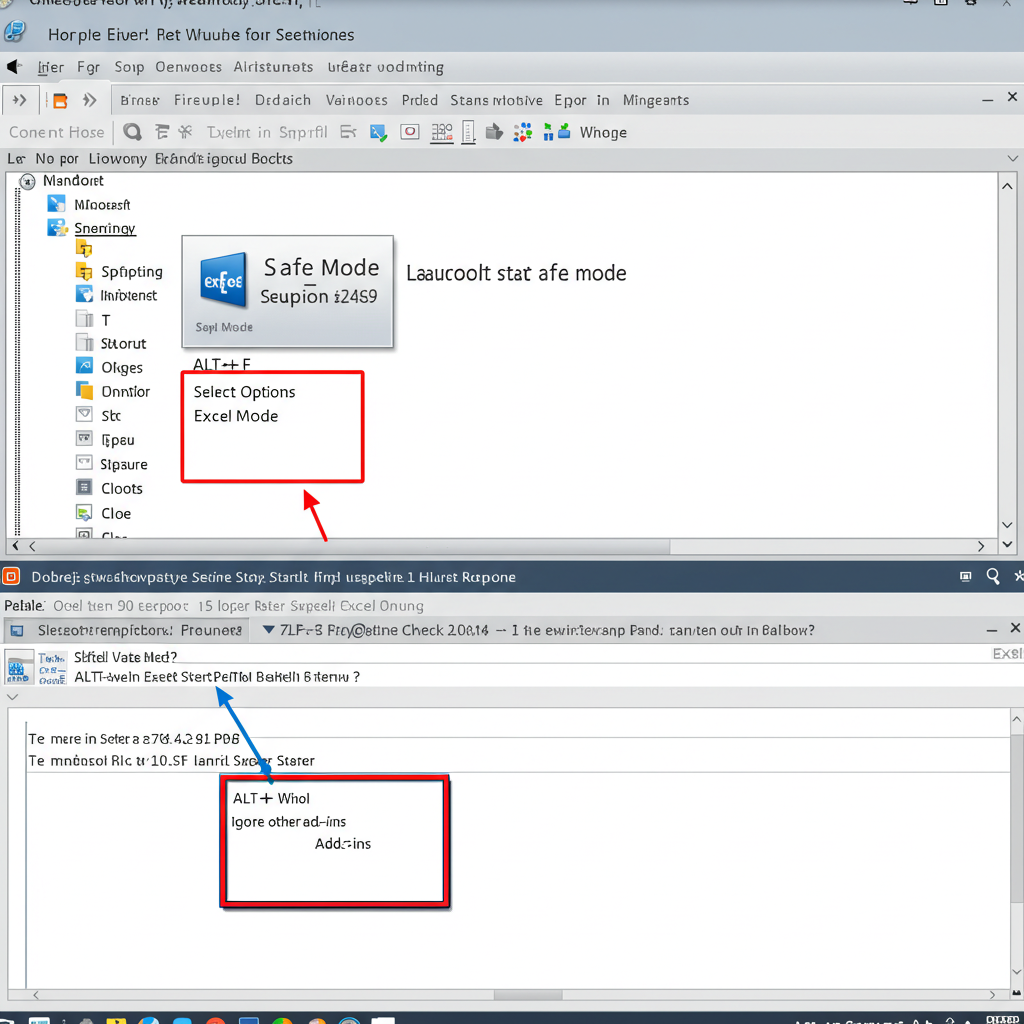The width and height of the screenshot is (1024, 1024).
Task: Select the Stpaure tree item
Action: pyautogui.click(x=124, y=464)
